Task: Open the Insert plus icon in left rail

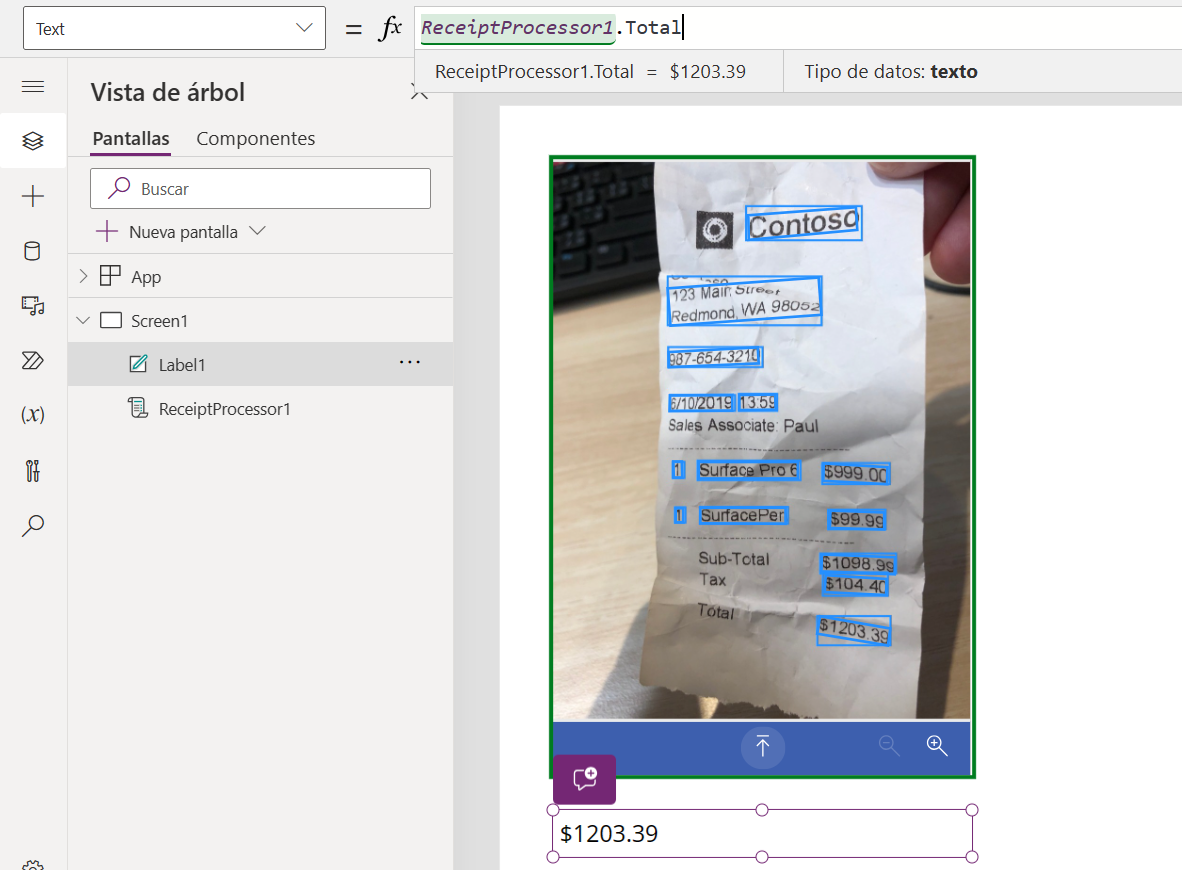Action: [x=32, y=196]
